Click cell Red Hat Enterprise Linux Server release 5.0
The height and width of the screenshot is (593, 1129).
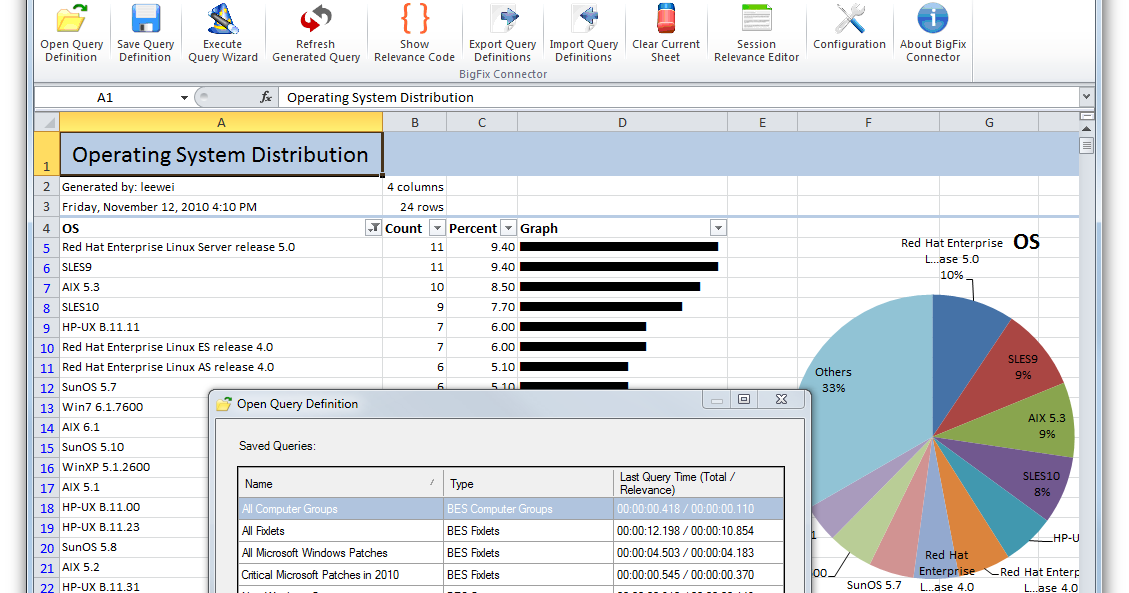pyautogui.click(x=221, y=247)
